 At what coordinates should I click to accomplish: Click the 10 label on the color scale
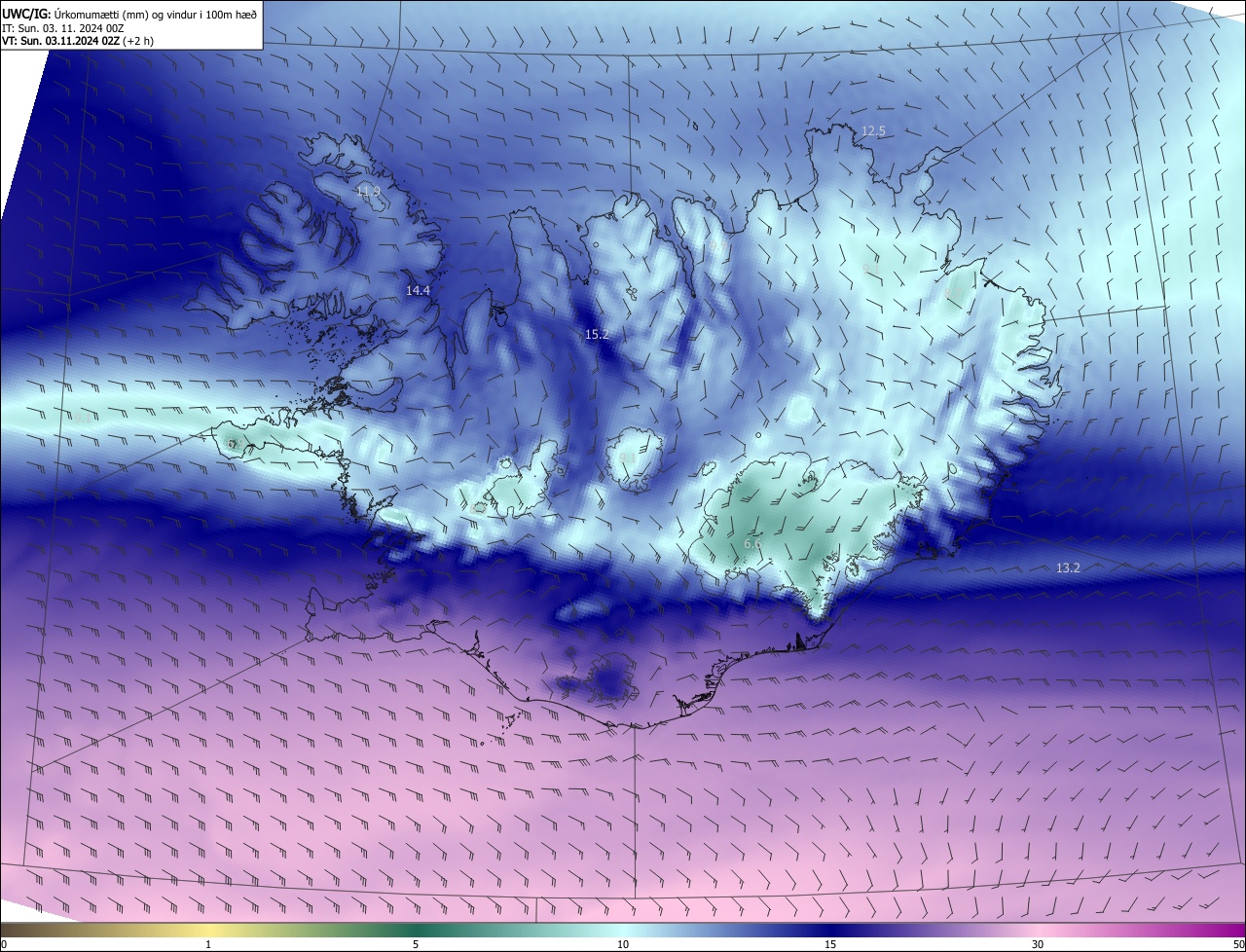[623, 944]
